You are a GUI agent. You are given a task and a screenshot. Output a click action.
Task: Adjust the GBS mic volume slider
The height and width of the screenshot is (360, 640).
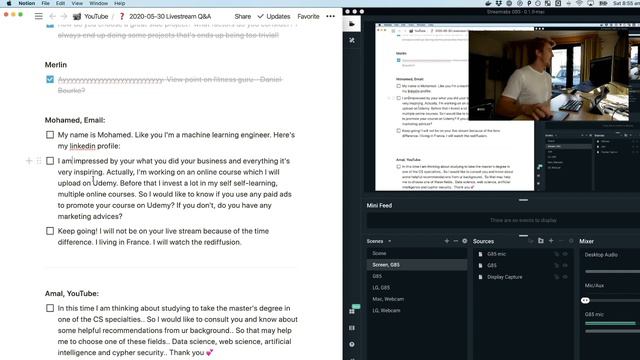(x=612, y=331)
